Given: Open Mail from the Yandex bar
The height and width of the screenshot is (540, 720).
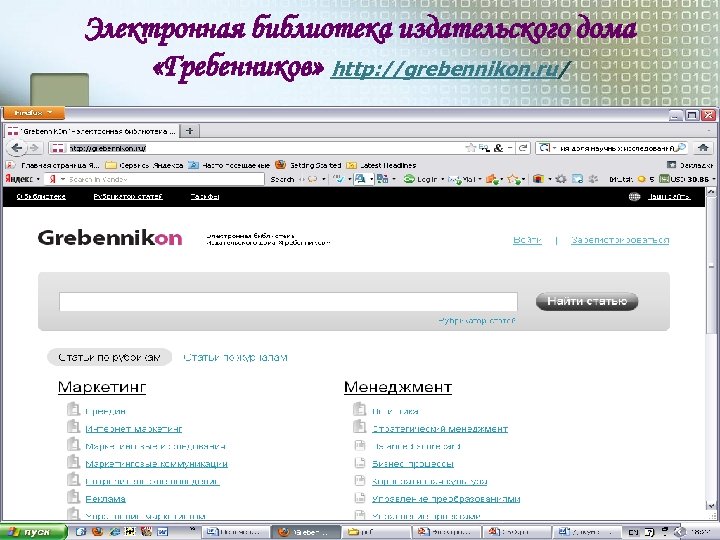Looking at the screenshot, I should pyautogui.click(x=462, y=179).
